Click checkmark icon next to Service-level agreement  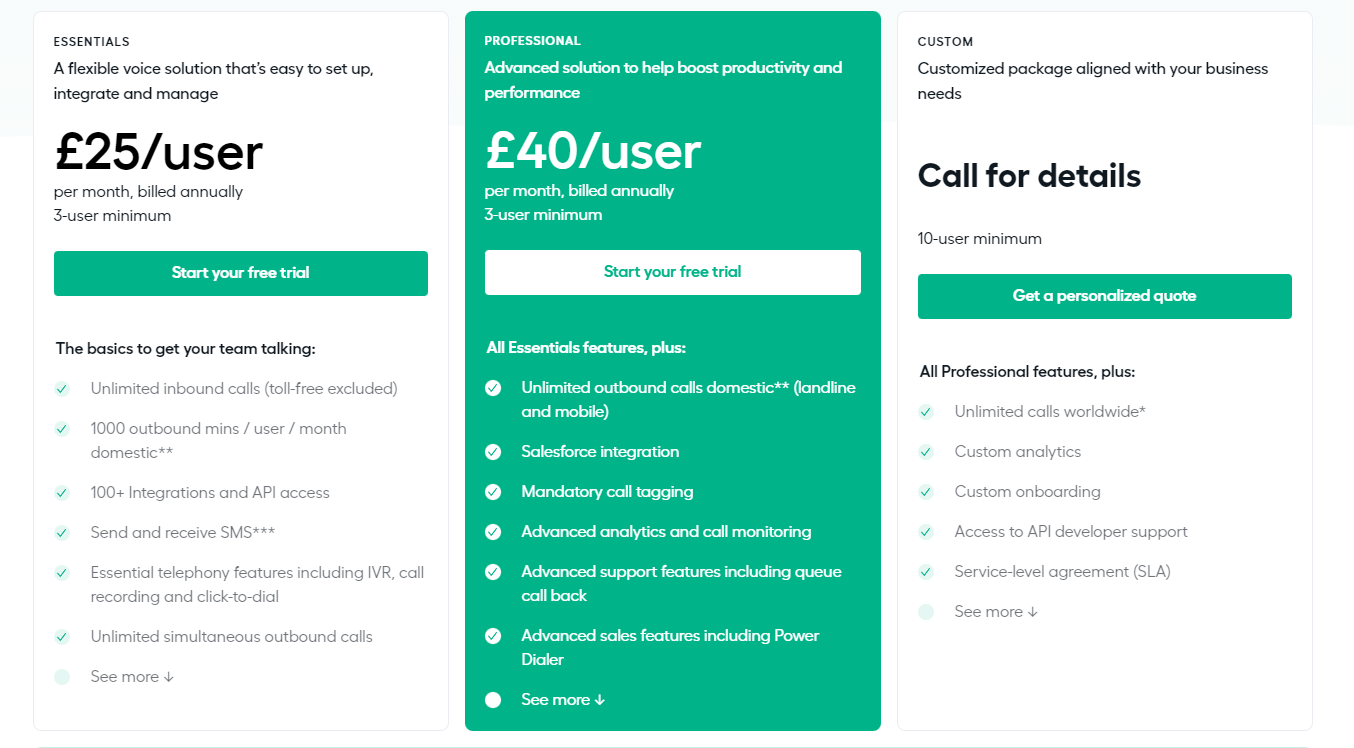pos(926,572)
